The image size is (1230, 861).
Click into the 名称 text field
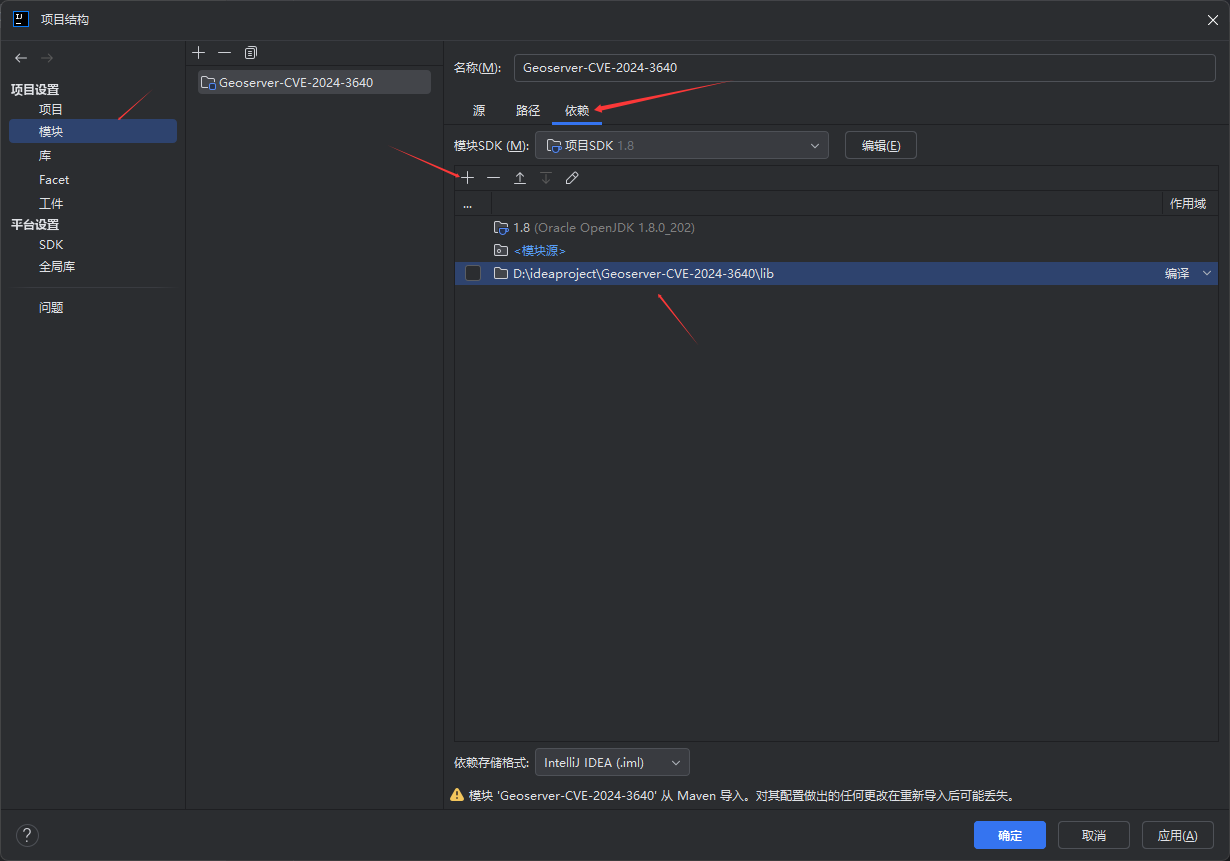(864, 68)
